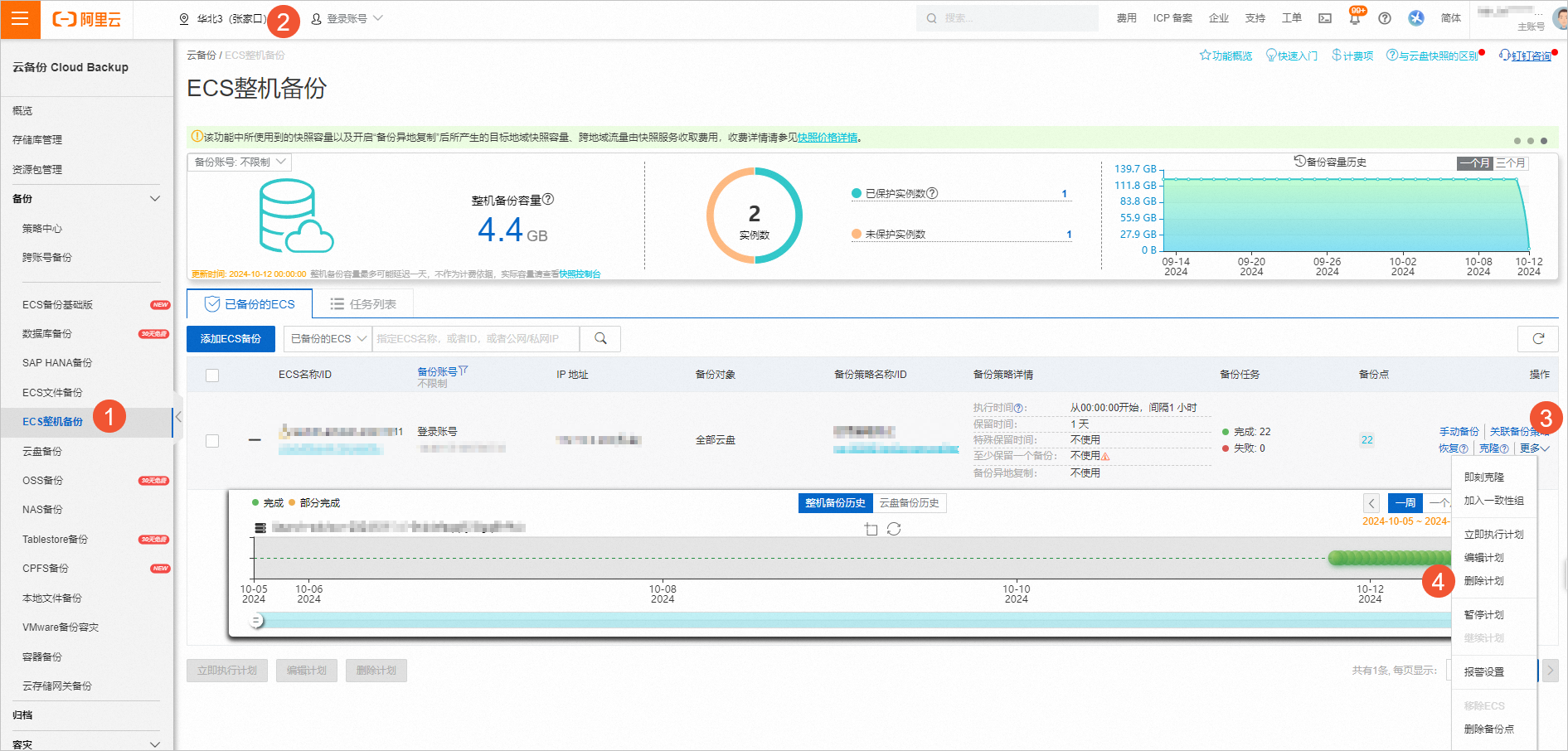
Task: Go to next page of results
Action: coord(1550,670)
